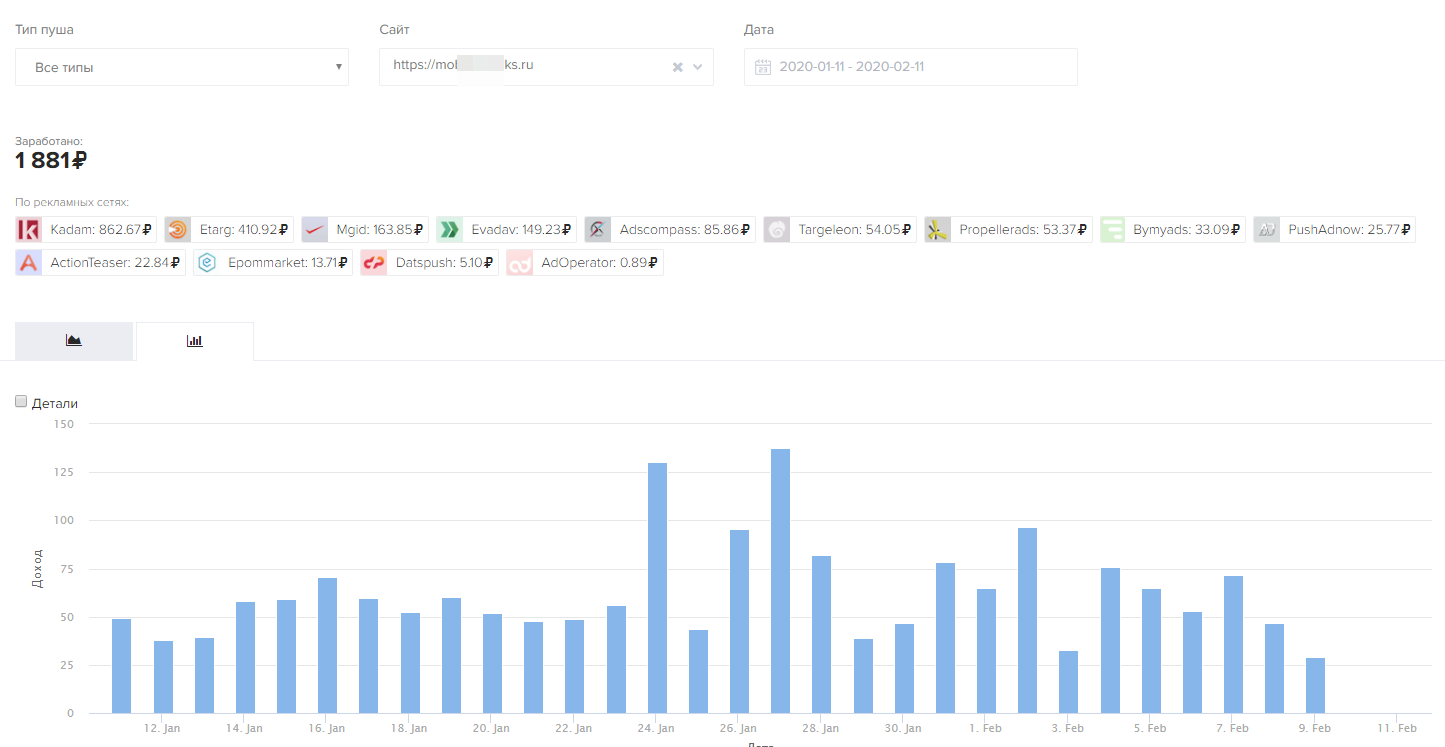Switch to the bar chart tab
Image resolution: width=1445 pixels, height=747 pixels.
[195, 341]
